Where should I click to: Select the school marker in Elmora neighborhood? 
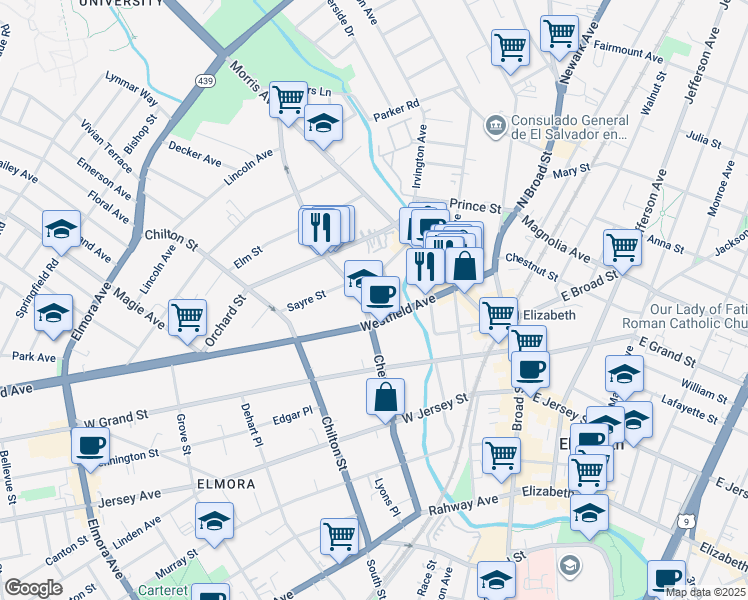[x=214, y=521]
